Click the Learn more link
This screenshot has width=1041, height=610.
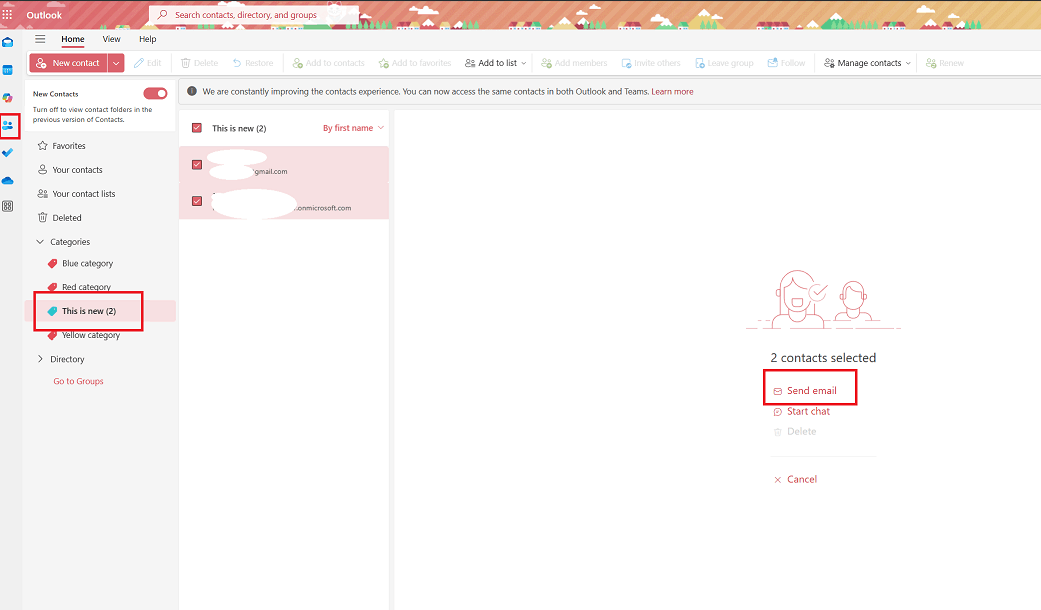[672, 92]
